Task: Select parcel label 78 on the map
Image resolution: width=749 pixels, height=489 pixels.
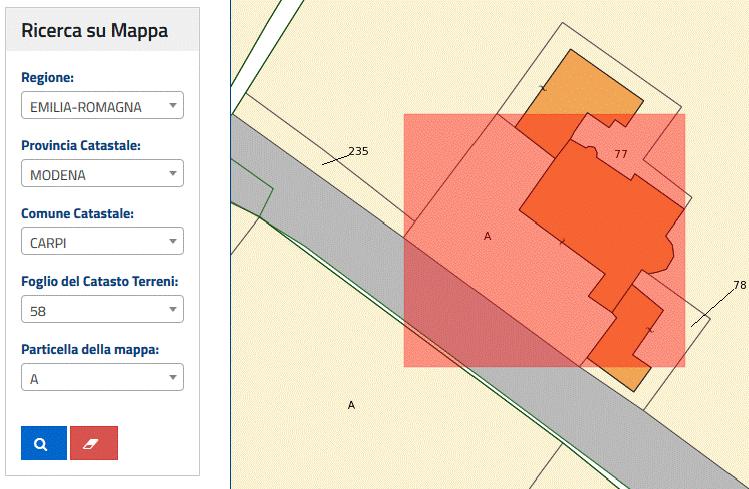Action: 739,285
